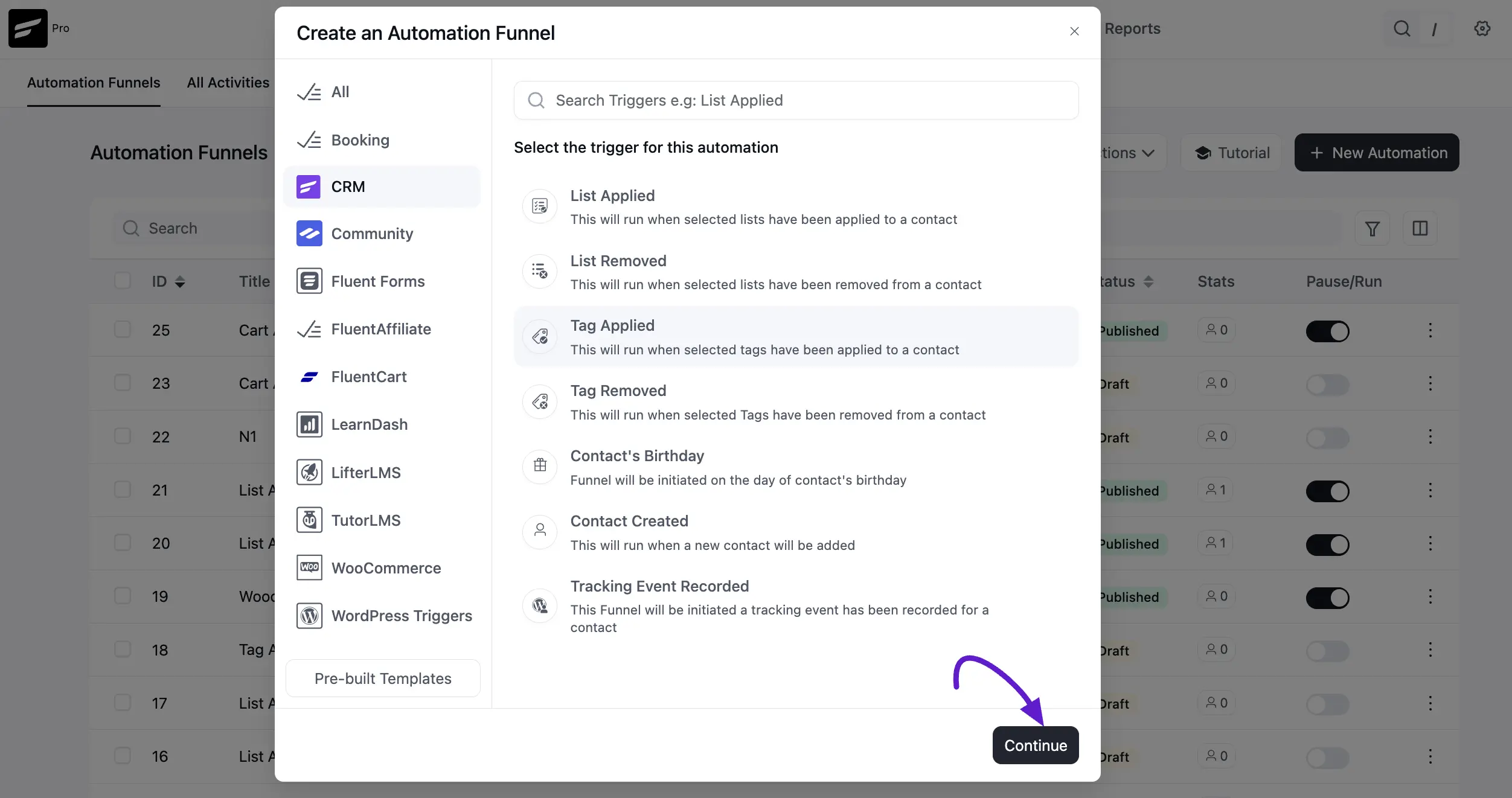Select the Contact's Birthday trigger title
1512x798 pixels.
[637, 456]
